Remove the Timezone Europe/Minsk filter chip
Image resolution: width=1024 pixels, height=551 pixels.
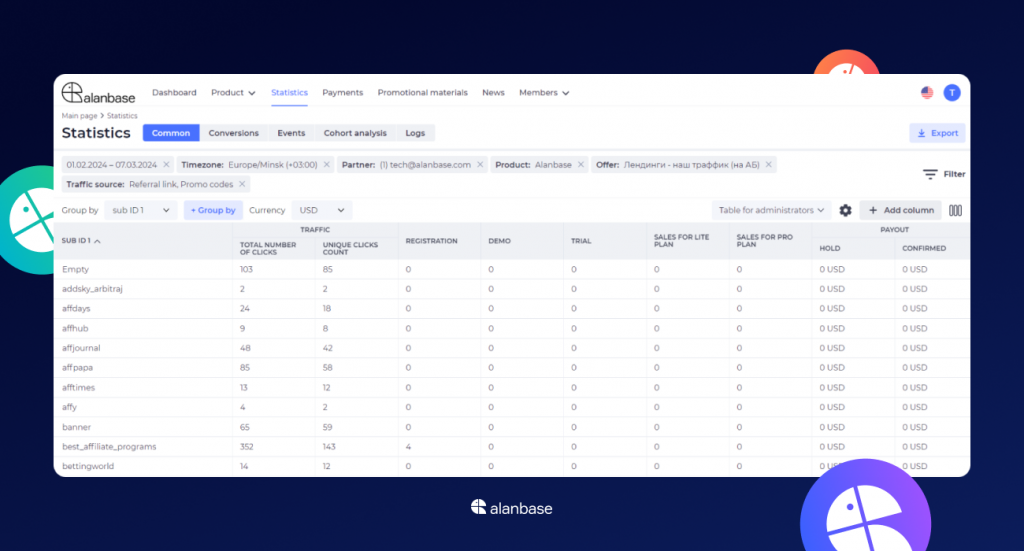point(327,165)
